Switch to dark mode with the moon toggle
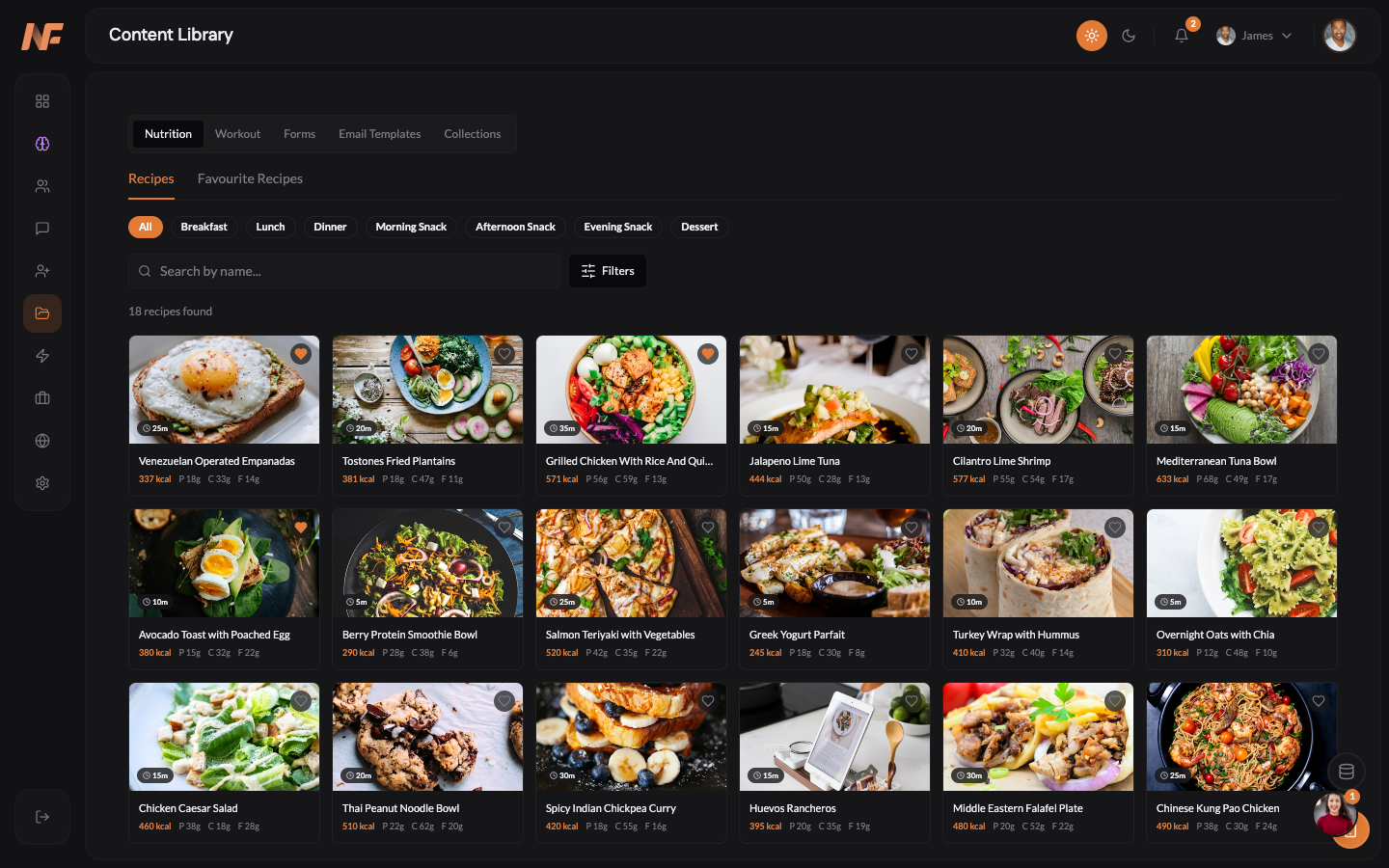 pos(1129,35)
